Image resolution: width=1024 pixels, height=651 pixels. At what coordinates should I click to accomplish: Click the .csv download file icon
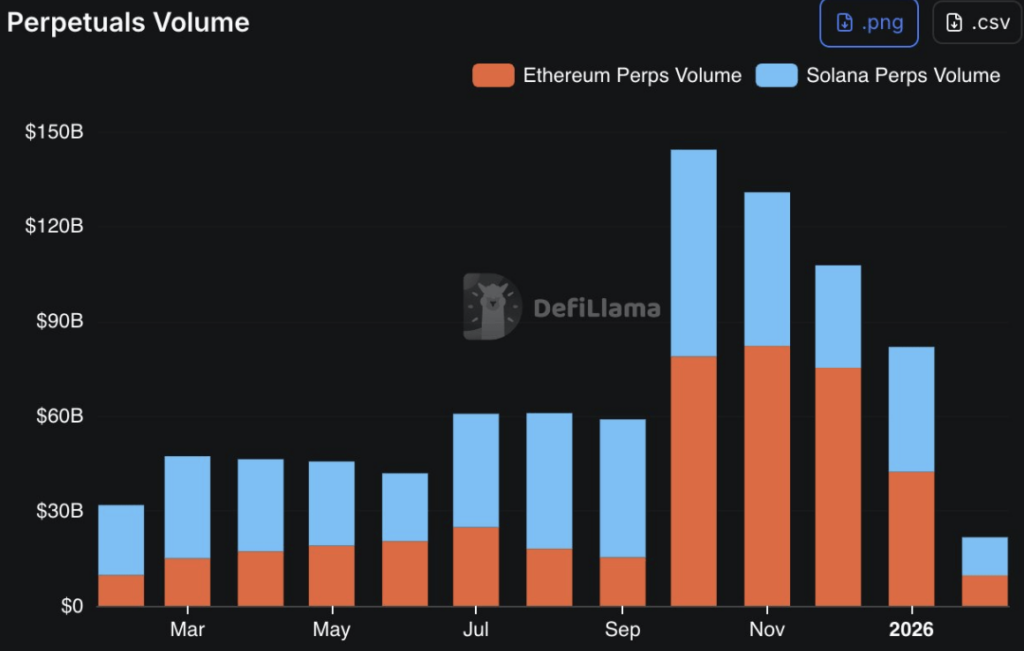955,23
